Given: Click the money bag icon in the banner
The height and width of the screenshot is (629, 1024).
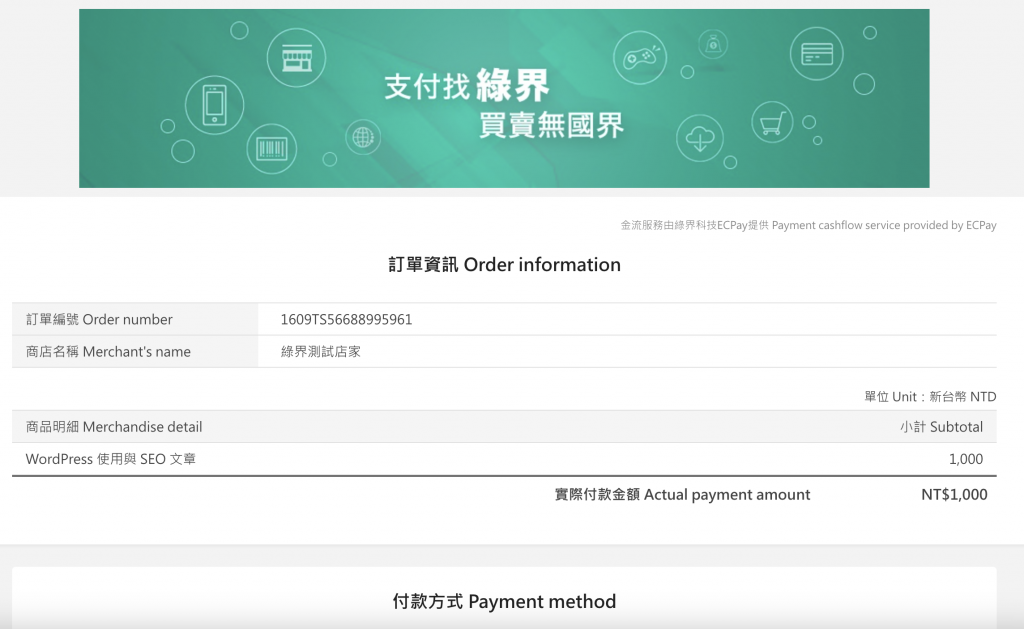Looking at the screenshot, I should tap(713, 45).
